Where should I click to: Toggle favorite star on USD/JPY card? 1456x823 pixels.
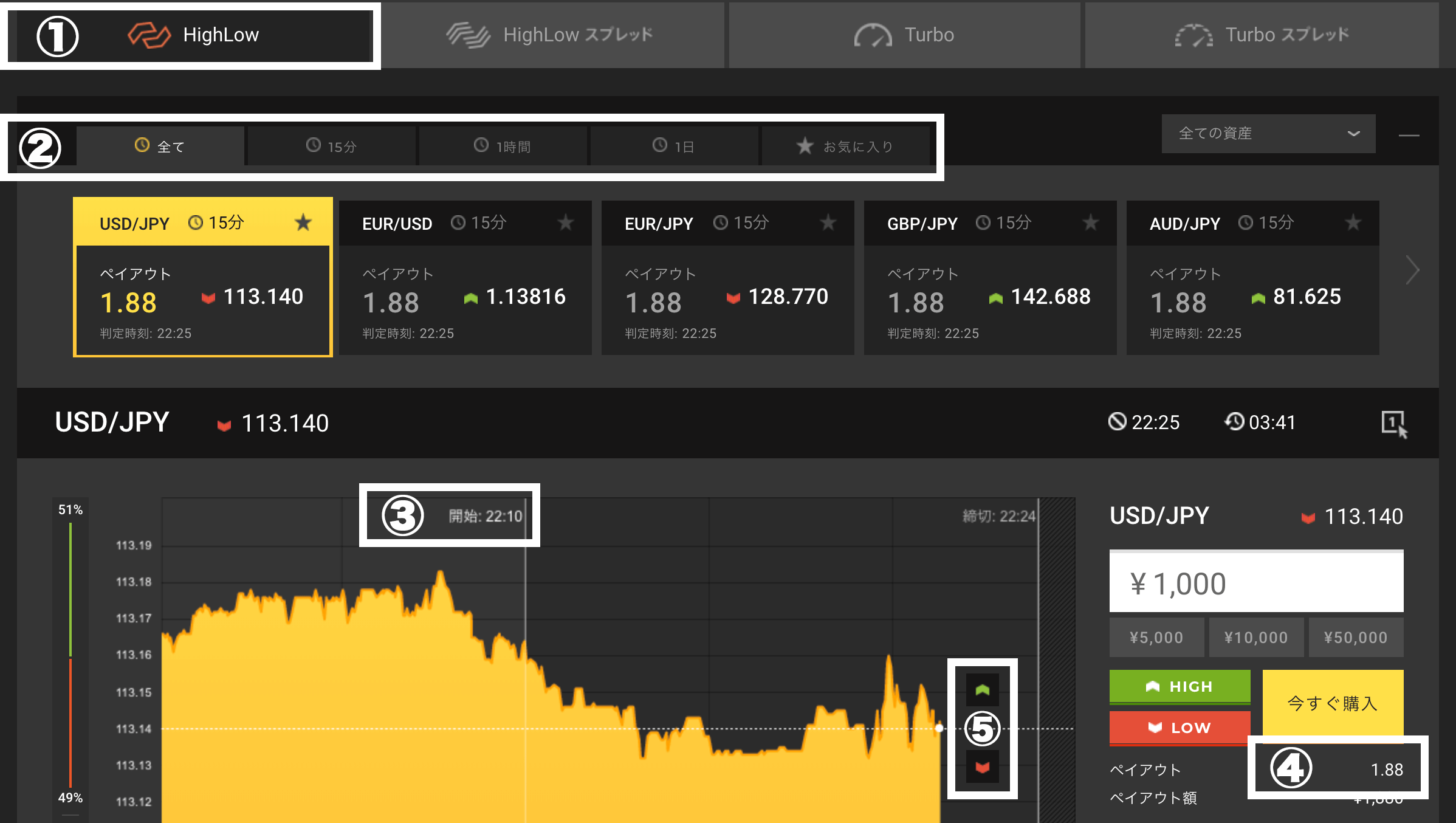(x=303, y=223)
